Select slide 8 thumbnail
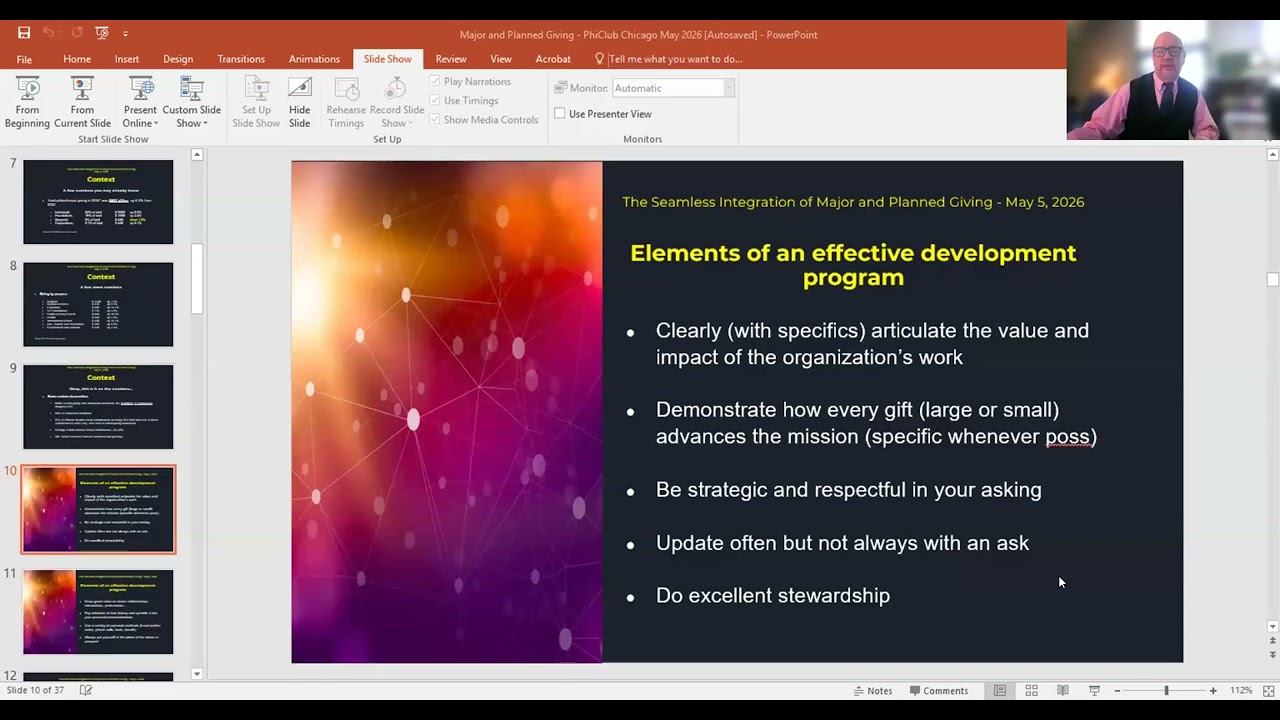The height and width of the screenshot is (720, 1280). click(98, 304)
